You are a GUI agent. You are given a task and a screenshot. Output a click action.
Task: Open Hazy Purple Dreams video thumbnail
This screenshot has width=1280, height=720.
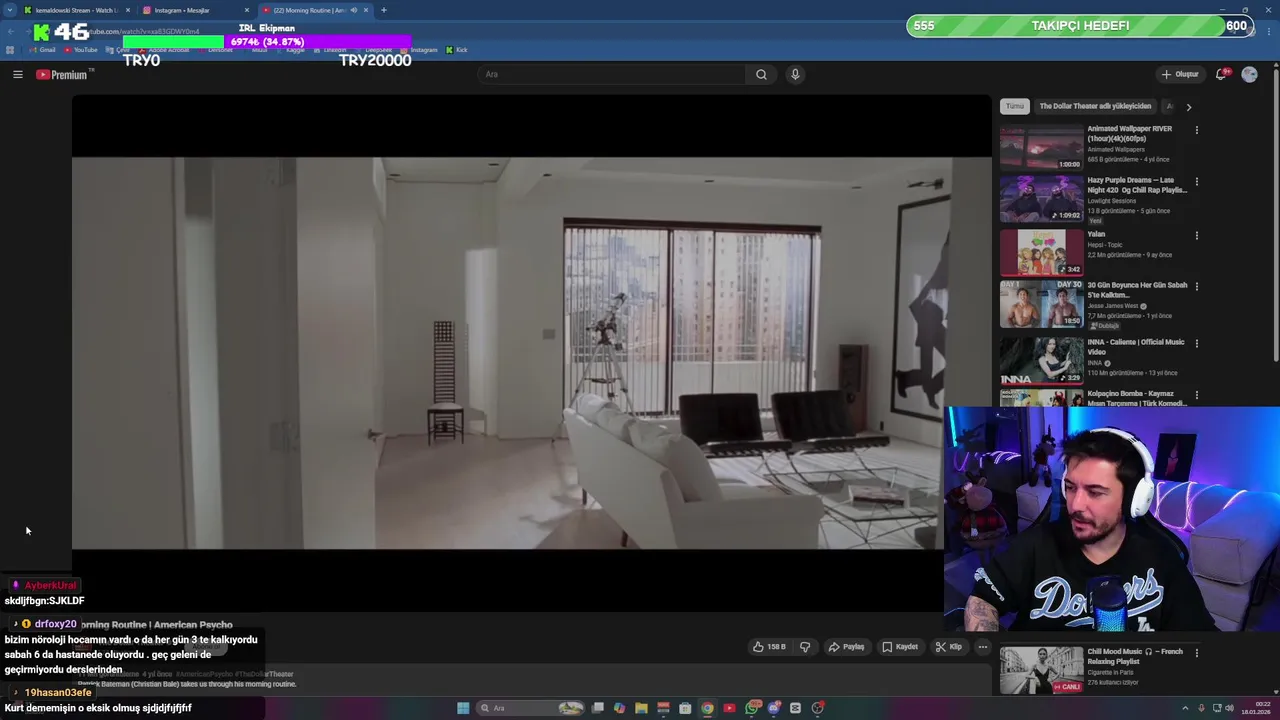[x=1041, y=199]
